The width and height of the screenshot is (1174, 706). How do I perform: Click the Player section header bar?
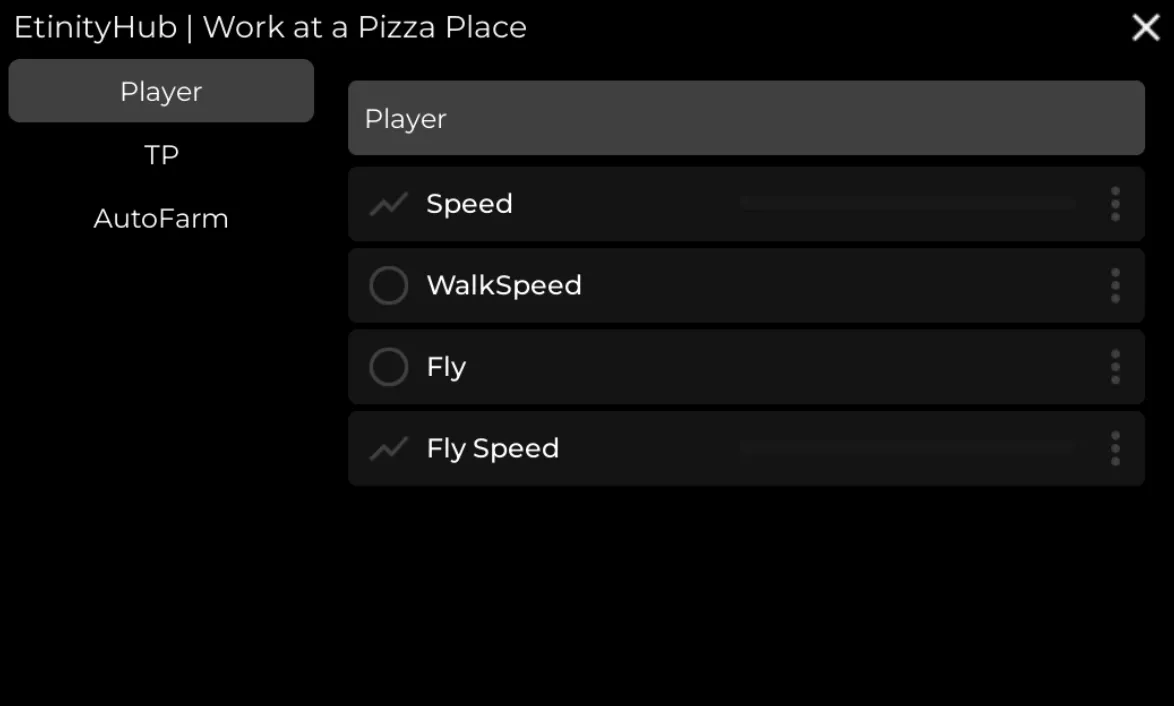tap(746, 118)
